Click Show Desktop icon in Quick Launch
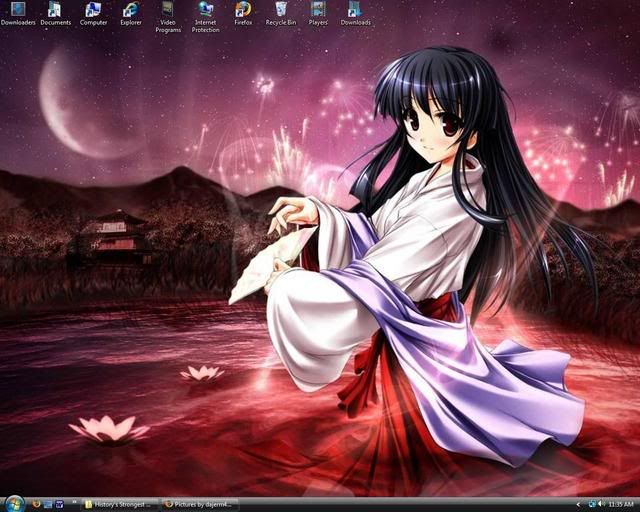The height and width of the screenshot is (512, 640). pos(48,504)
